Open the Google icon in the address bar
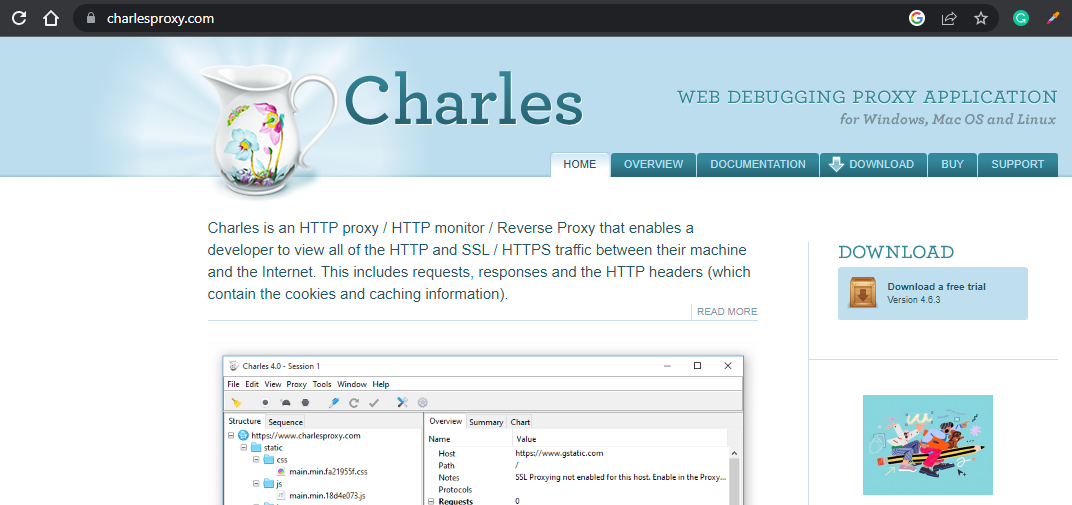 point(917,18)
